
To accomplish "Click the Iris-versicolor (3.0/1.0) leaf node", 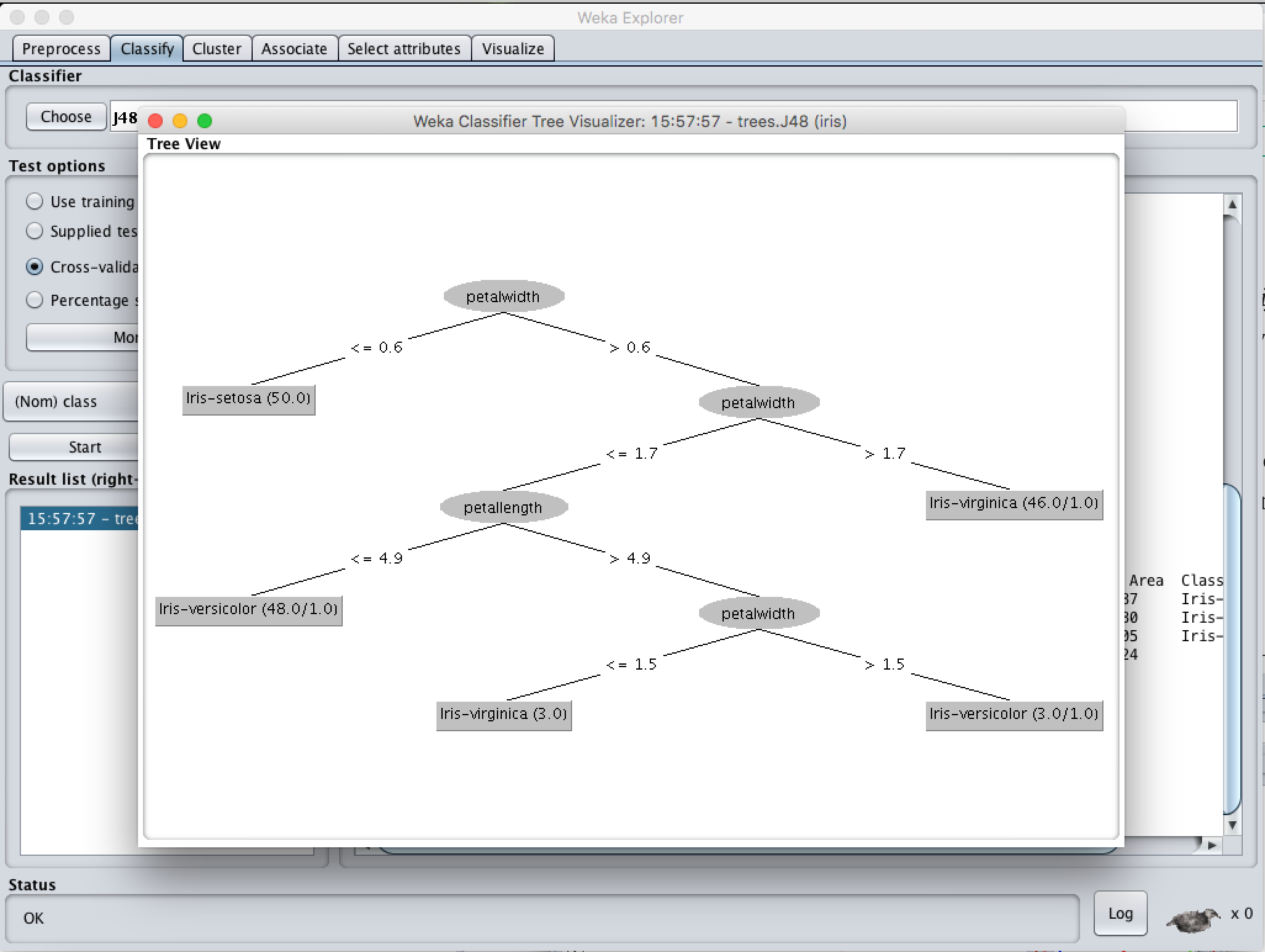I will tap(1013, 715).
